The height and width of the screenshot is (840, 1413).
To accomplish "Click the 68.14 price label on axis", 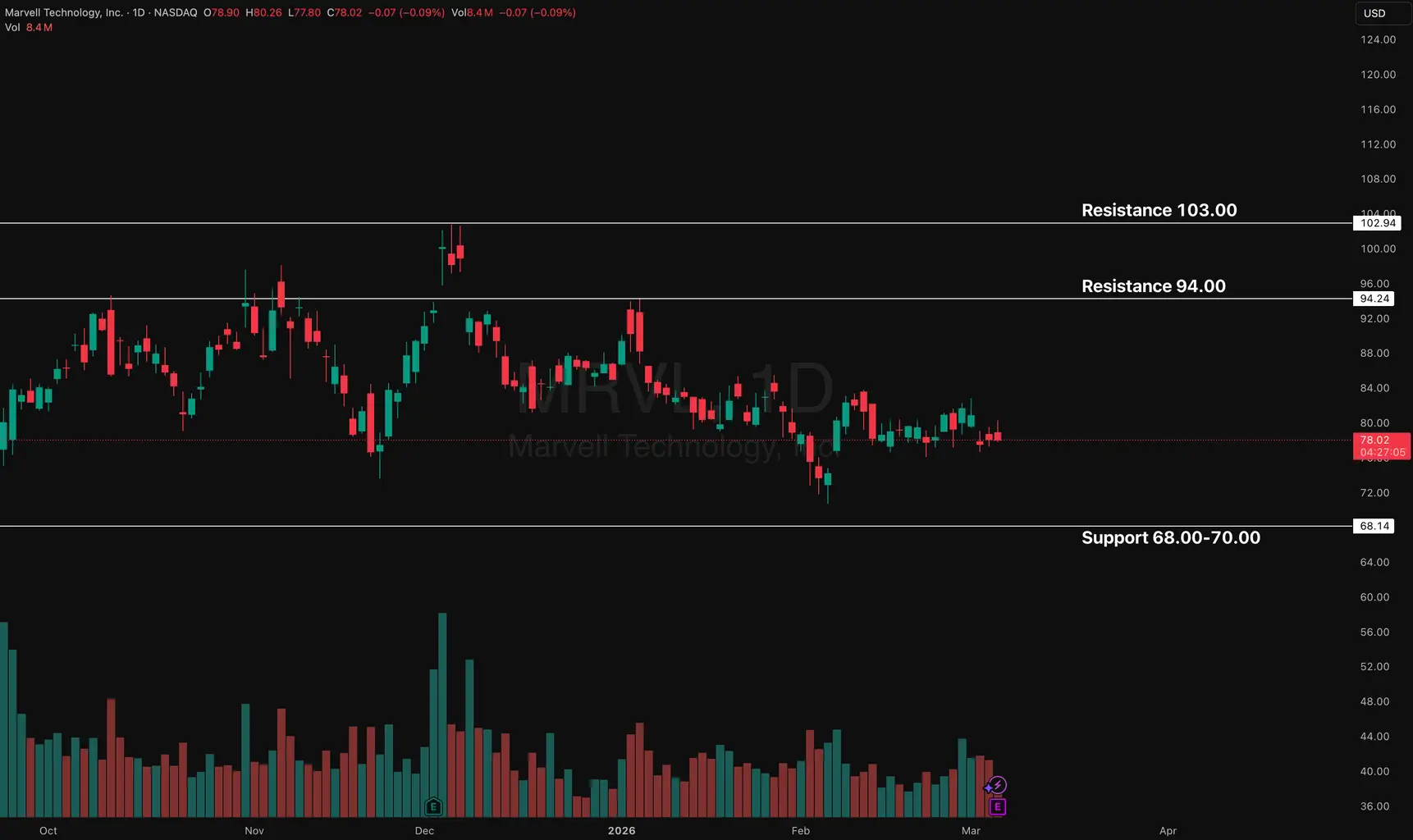I will [1374, 526].
